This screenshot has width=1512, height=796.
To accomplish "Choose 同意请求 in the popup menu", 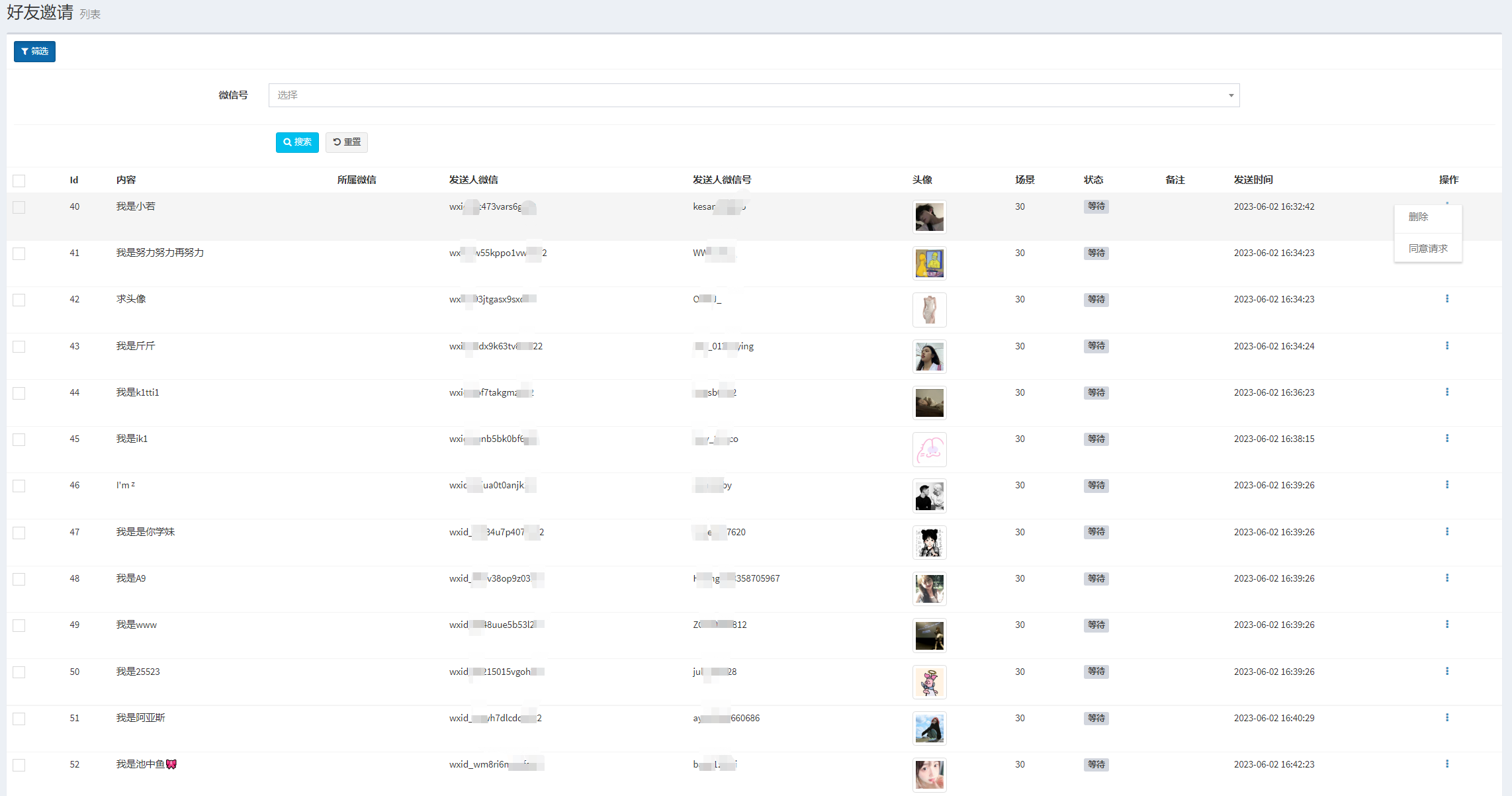I will (x=1427, y=249).
